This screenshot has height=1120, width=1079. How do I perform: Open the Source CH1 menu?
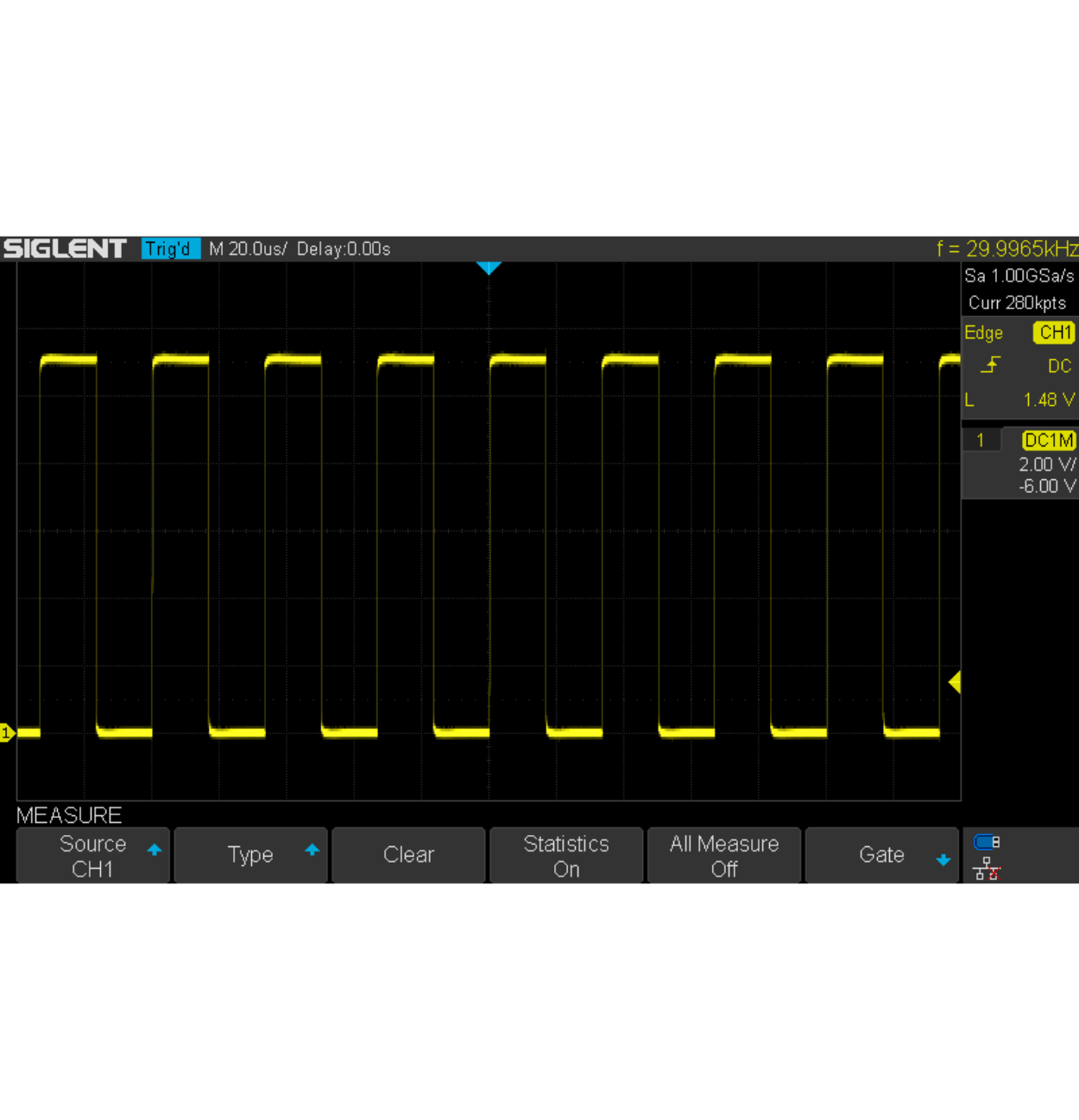(93, 856)
